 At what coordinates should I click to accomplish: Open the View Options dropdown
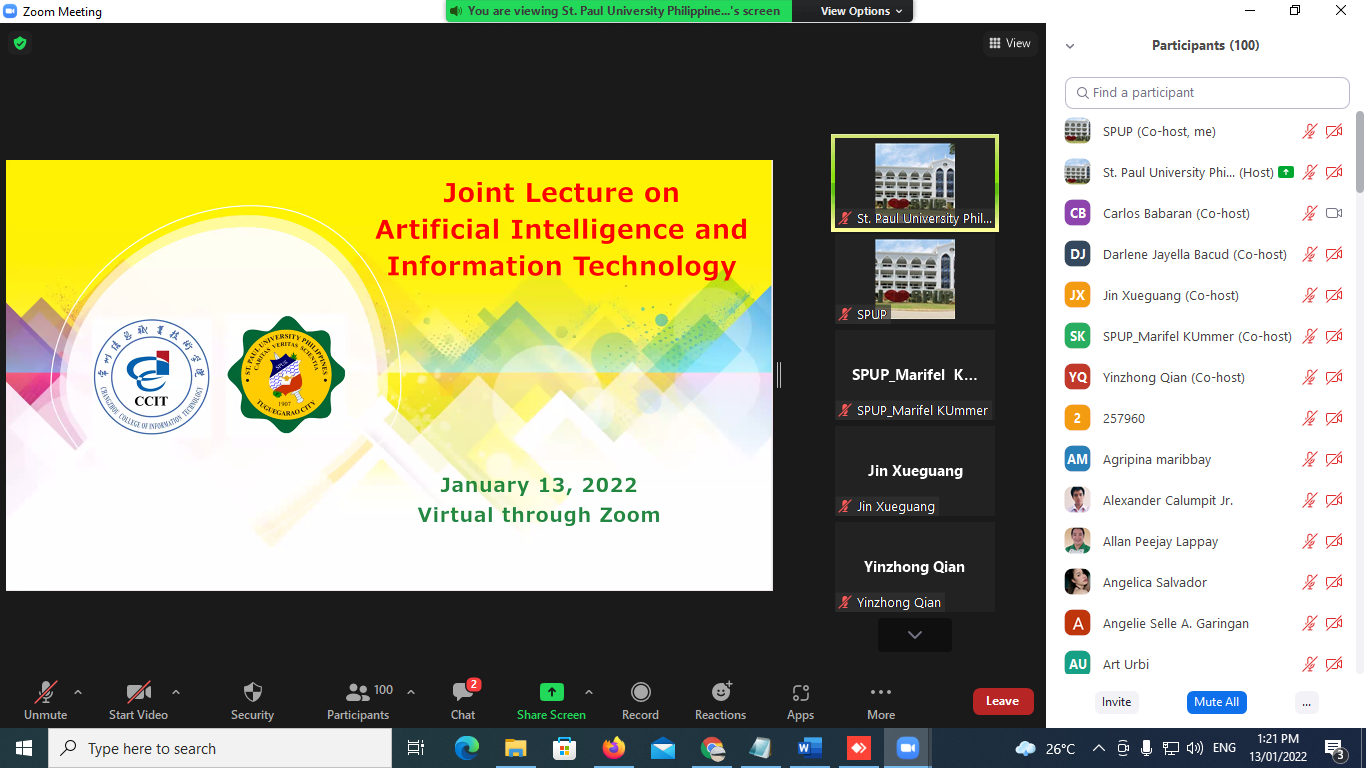[x=861, y=11]
